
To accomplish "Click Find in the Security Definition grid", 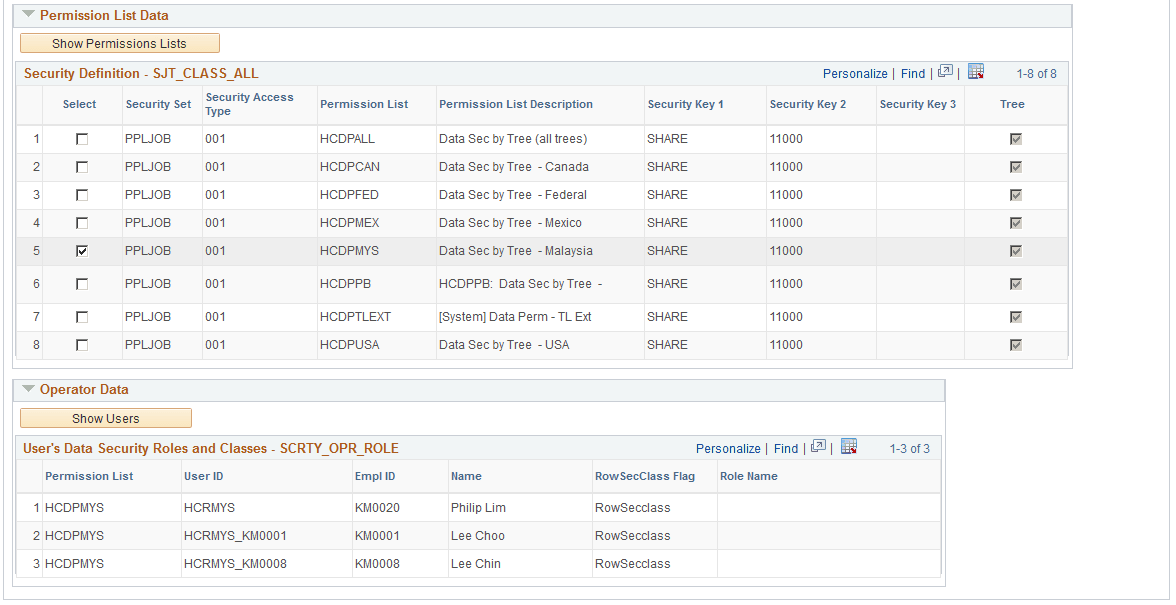I will pyautogui.click(x=912, y=72).
